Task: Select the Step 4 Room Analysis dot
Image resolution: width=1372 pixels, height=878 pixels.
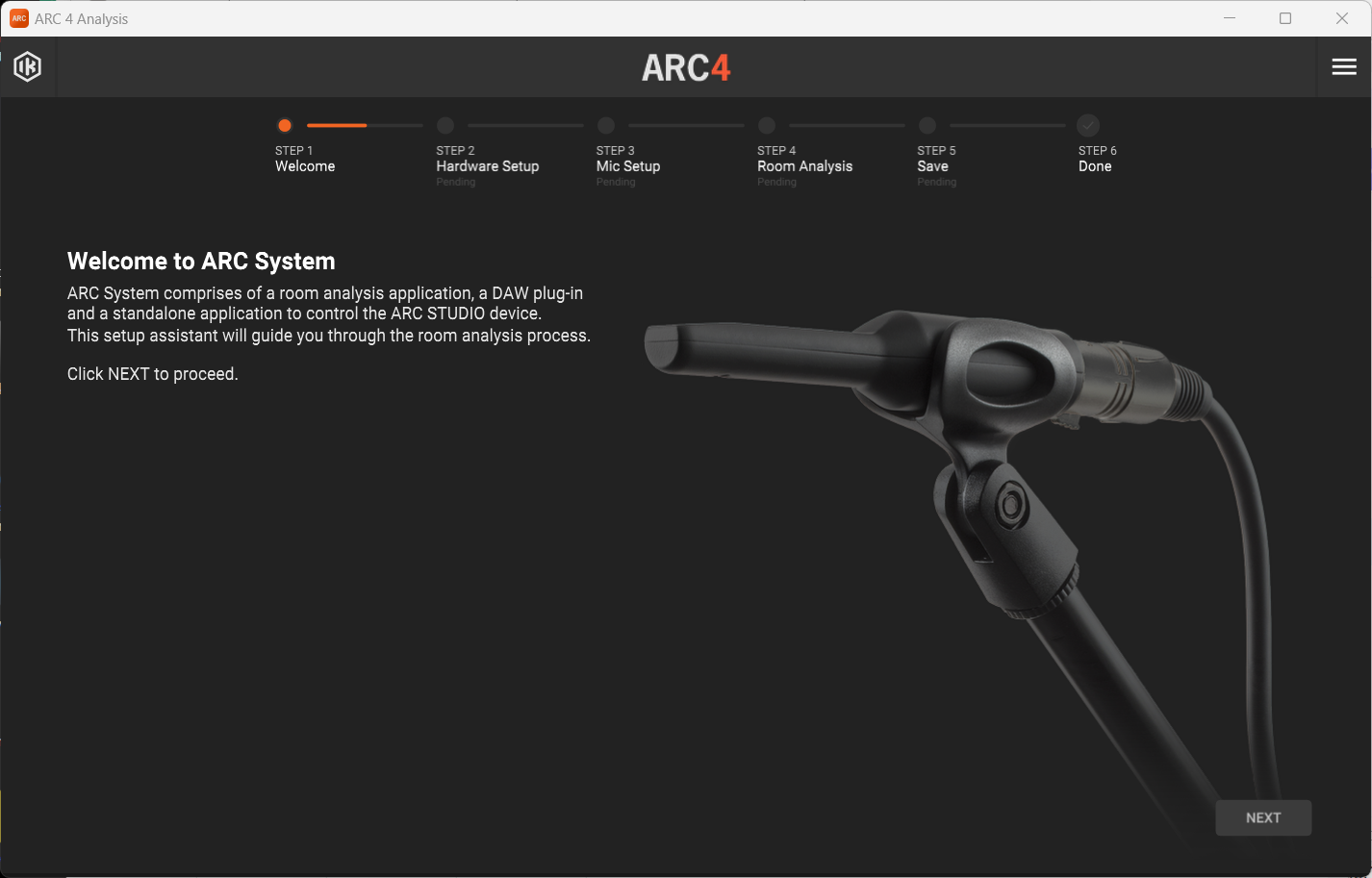Action: tap(767, 125)
